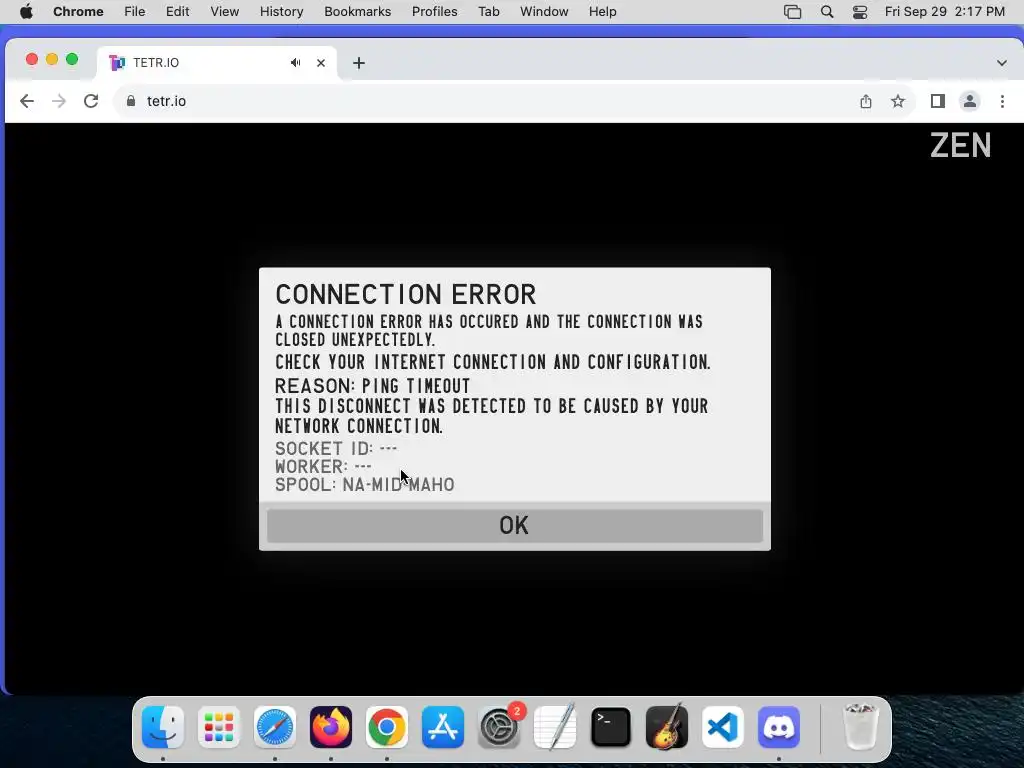Open the Help menu

coord(602,11)
